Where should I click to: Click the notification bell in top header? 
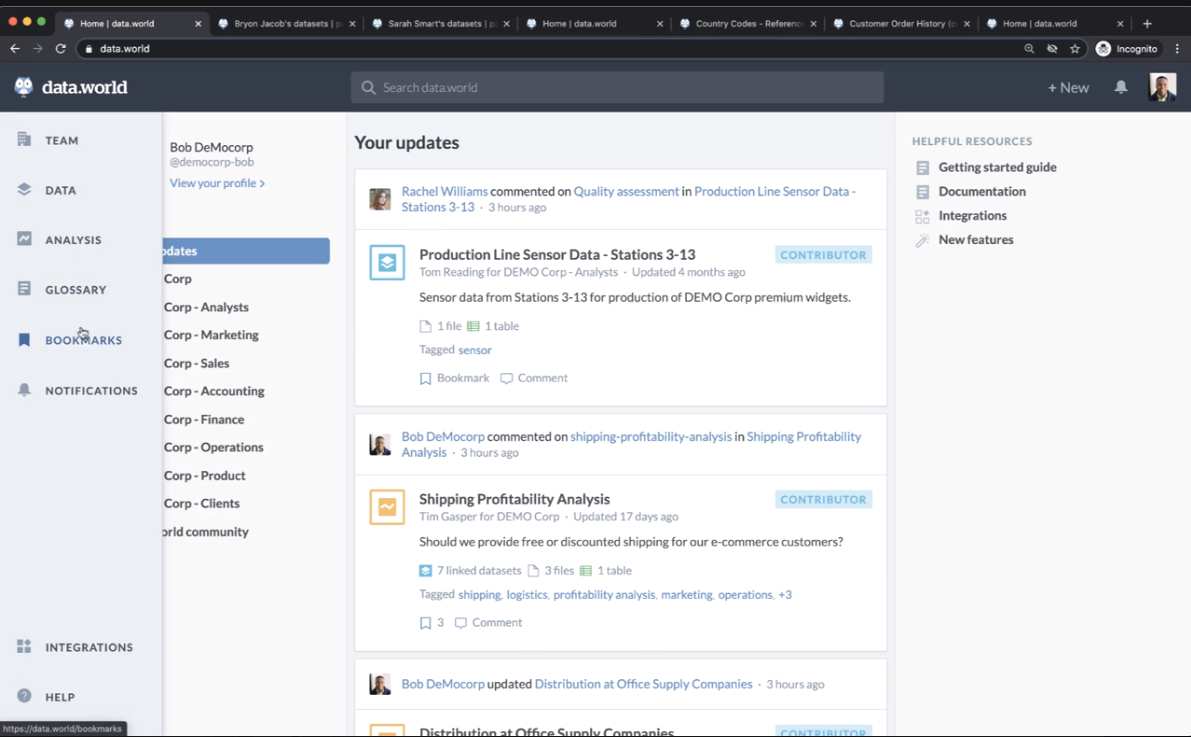(1120, 87)
